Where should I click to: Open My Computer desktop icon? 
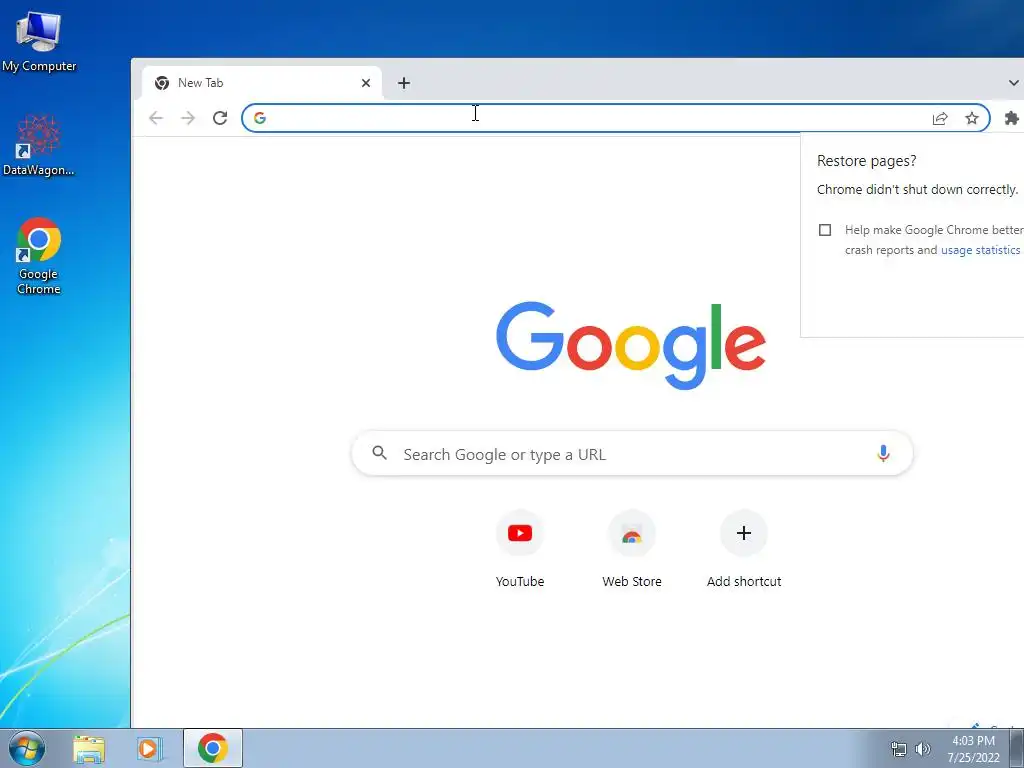point(39,42)
